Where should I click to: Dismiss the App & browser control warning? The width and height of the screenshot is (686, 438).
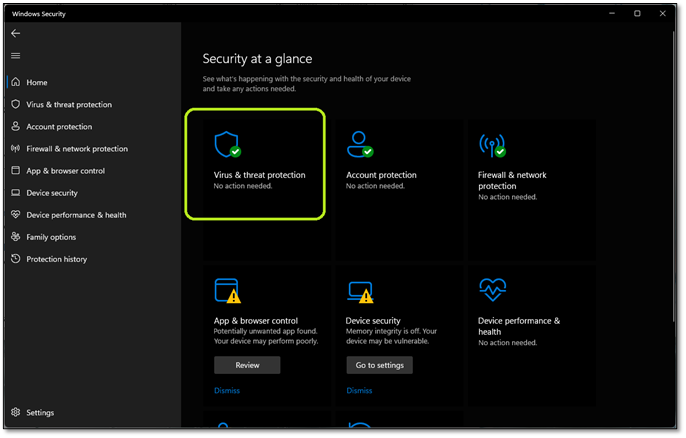227,390
